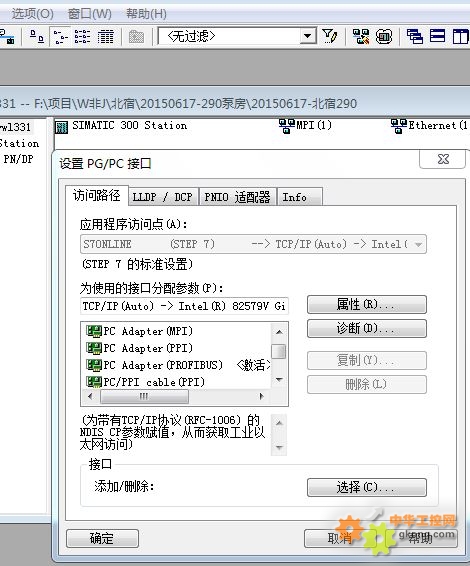This screenshot has height=566, width=470.
Task: Switch to small icons view
Action: pyautogui.click(x=60, y=36)
